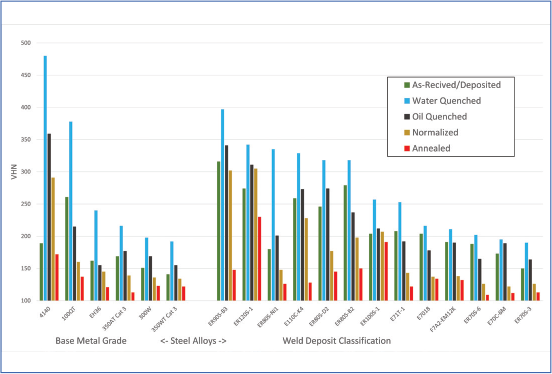The height and width of the screenshot is (374, 552).
Task: Select the 'ER120S-1' x-axis label
Action: coord(244,316)
